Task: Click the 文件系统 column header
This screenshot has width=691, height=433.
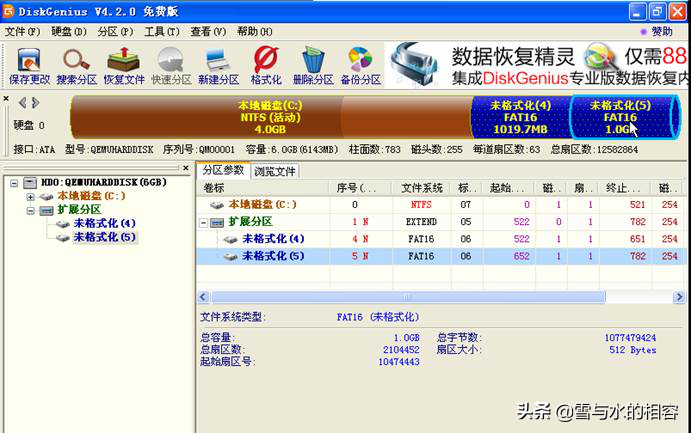Action: [422, 188]
